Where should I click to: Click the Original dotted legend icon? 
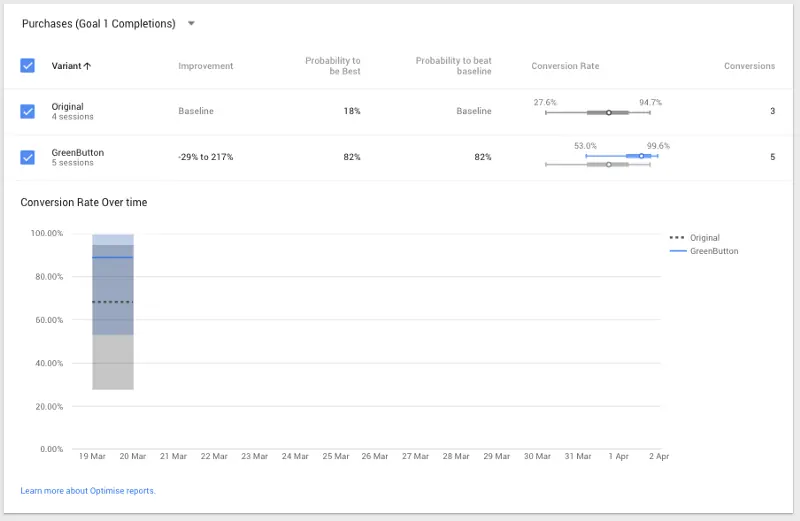coord(677,238)
